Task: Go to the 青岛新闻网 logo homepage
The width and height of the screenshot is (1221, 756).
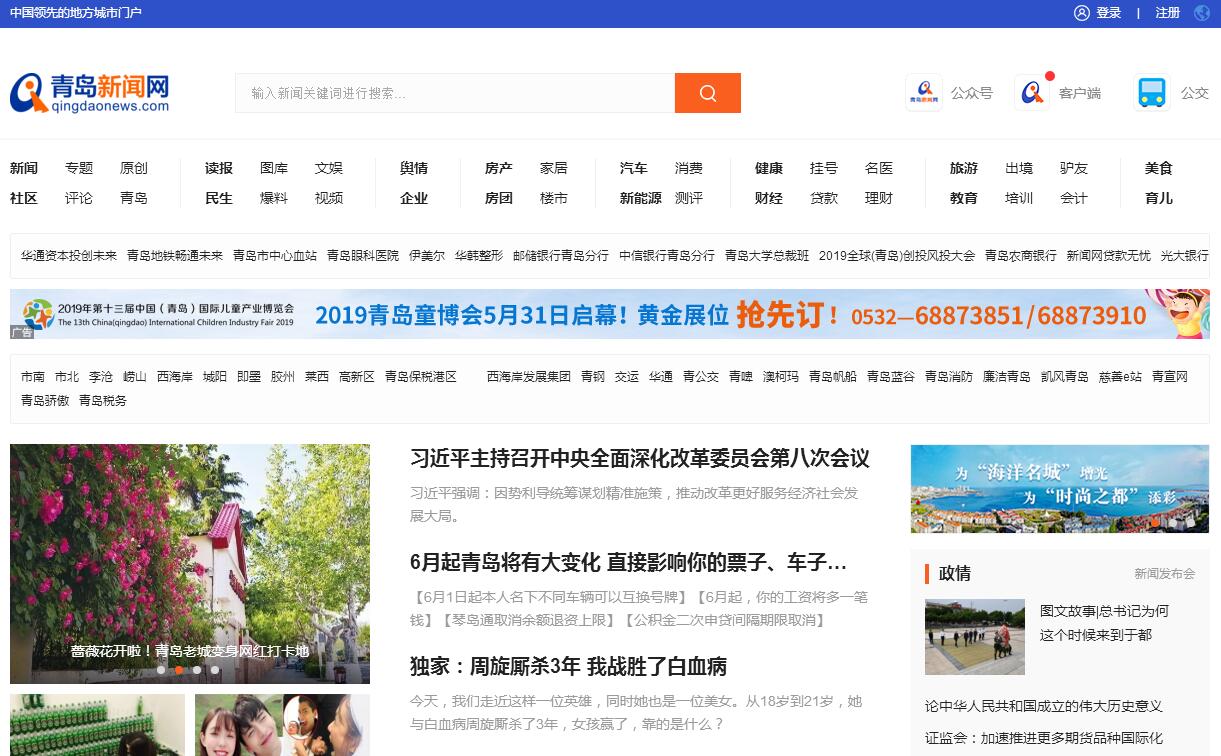Action: point(90,93)
